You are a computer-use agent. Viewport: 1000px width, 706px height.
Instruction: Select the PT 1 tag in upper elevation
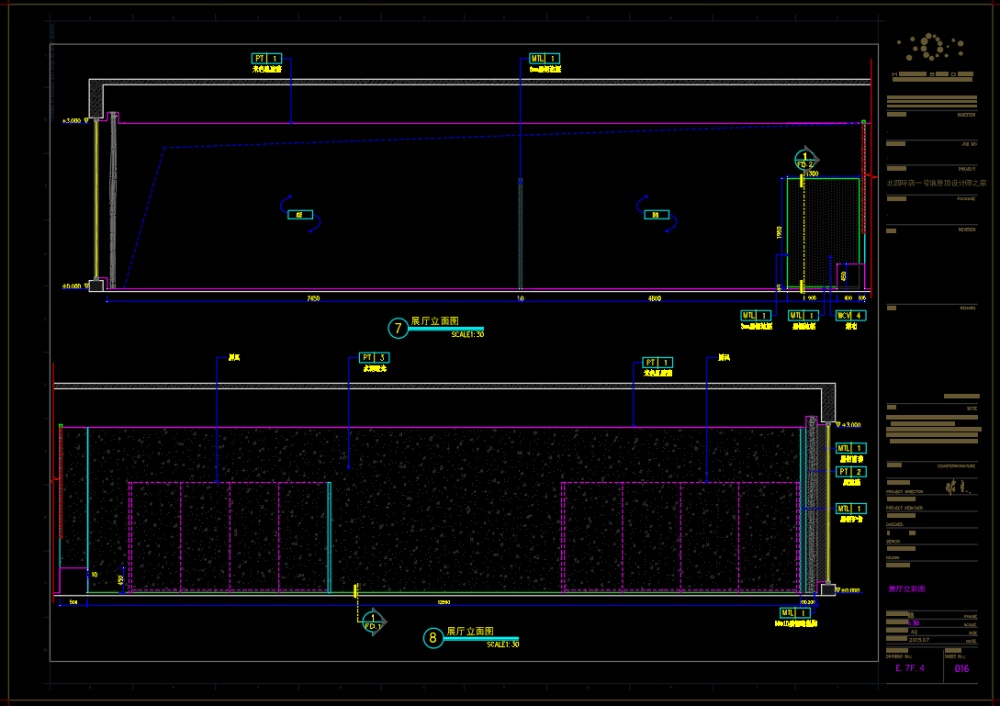pyautogui.click(x=267, y=59)
